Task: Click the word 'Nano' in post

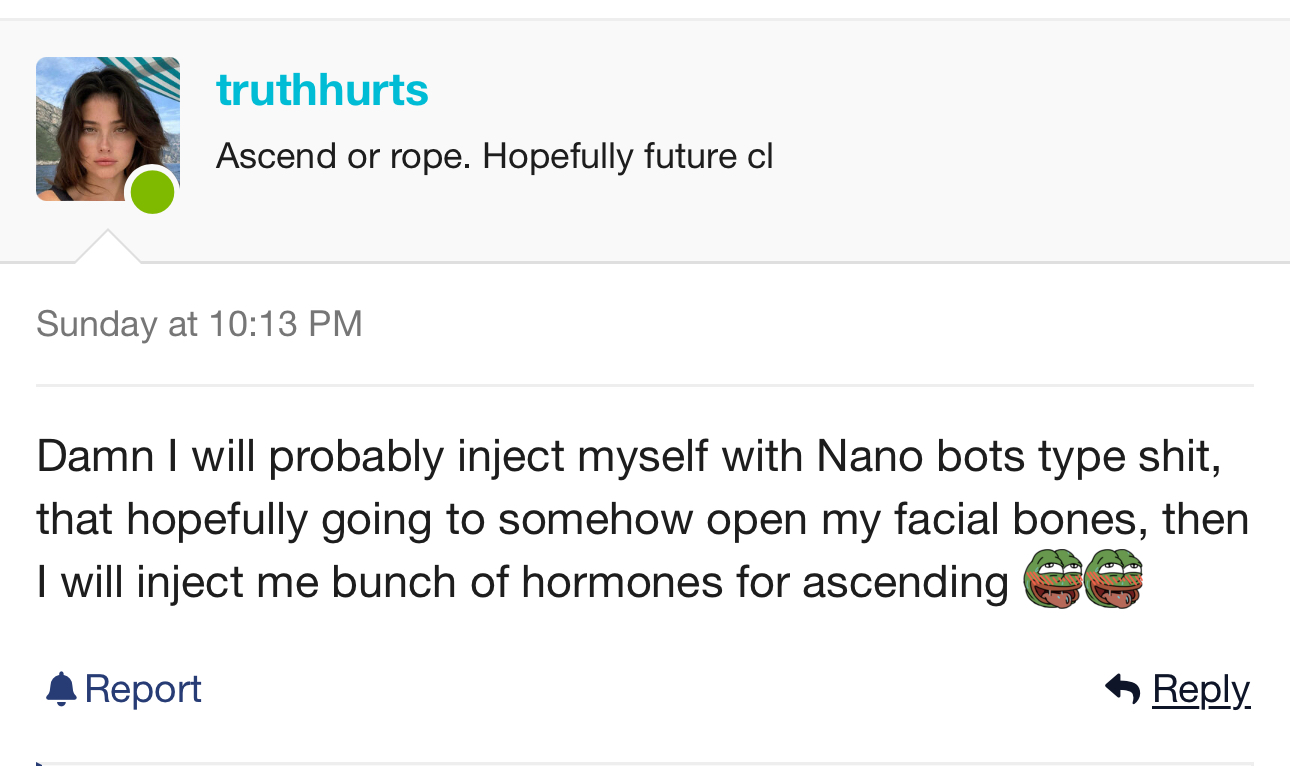Action: pos(870,456)
